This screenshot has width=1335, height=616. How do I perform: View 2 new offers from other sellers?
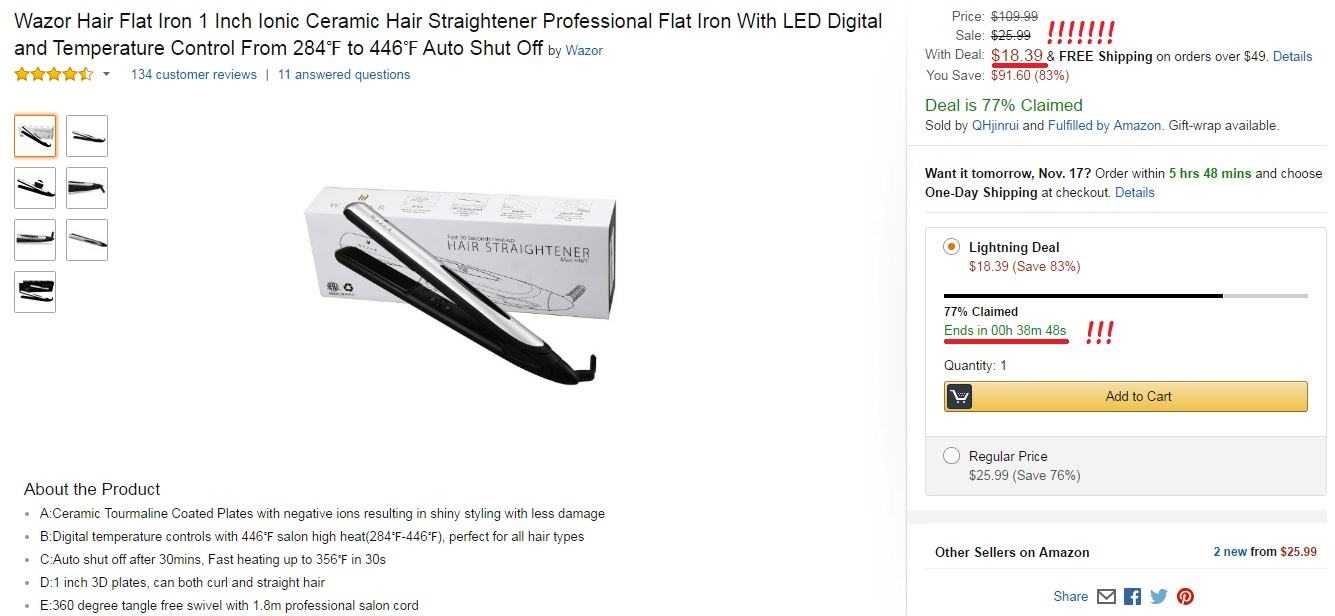click(1231, 552)
